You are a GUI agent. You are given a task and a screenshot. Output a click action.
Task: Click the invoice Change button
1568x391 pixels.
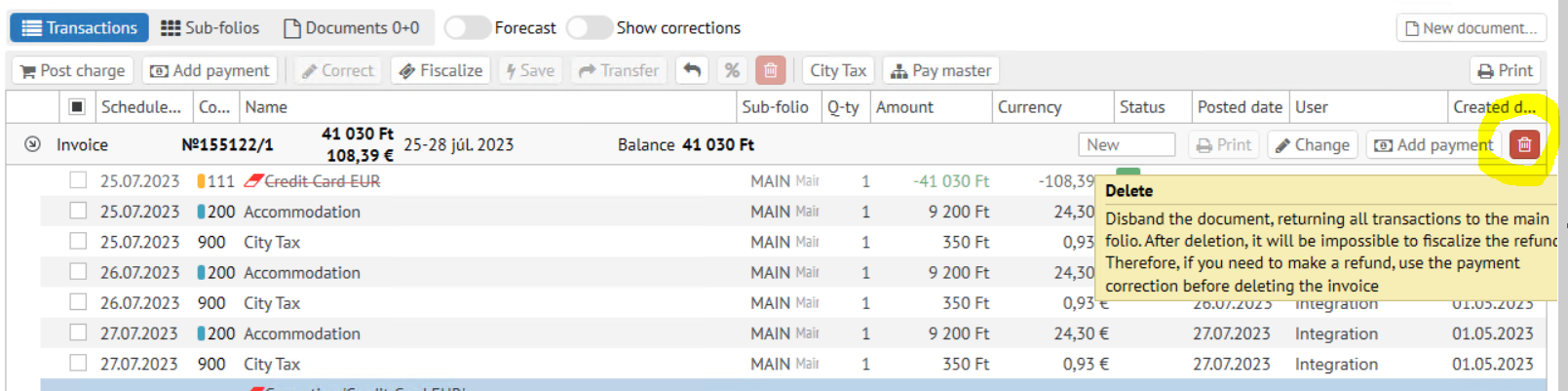tap(1313, 144)
